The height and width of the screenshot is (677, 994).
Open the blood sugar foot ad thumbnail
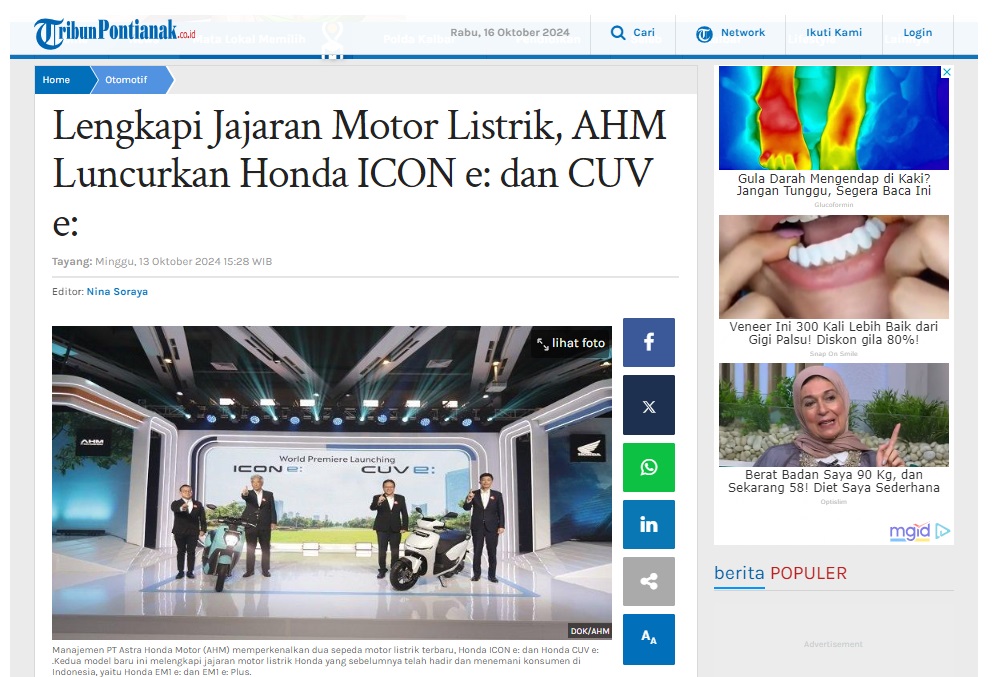point(834,118)
